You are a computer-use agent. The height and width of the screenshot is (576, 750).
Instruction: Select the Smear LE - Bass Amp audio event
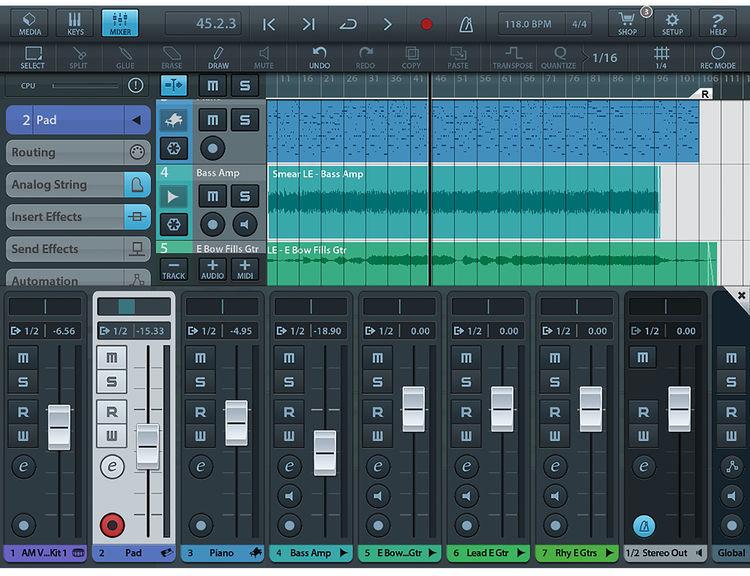pyautogui.click(x=463, y=202)
